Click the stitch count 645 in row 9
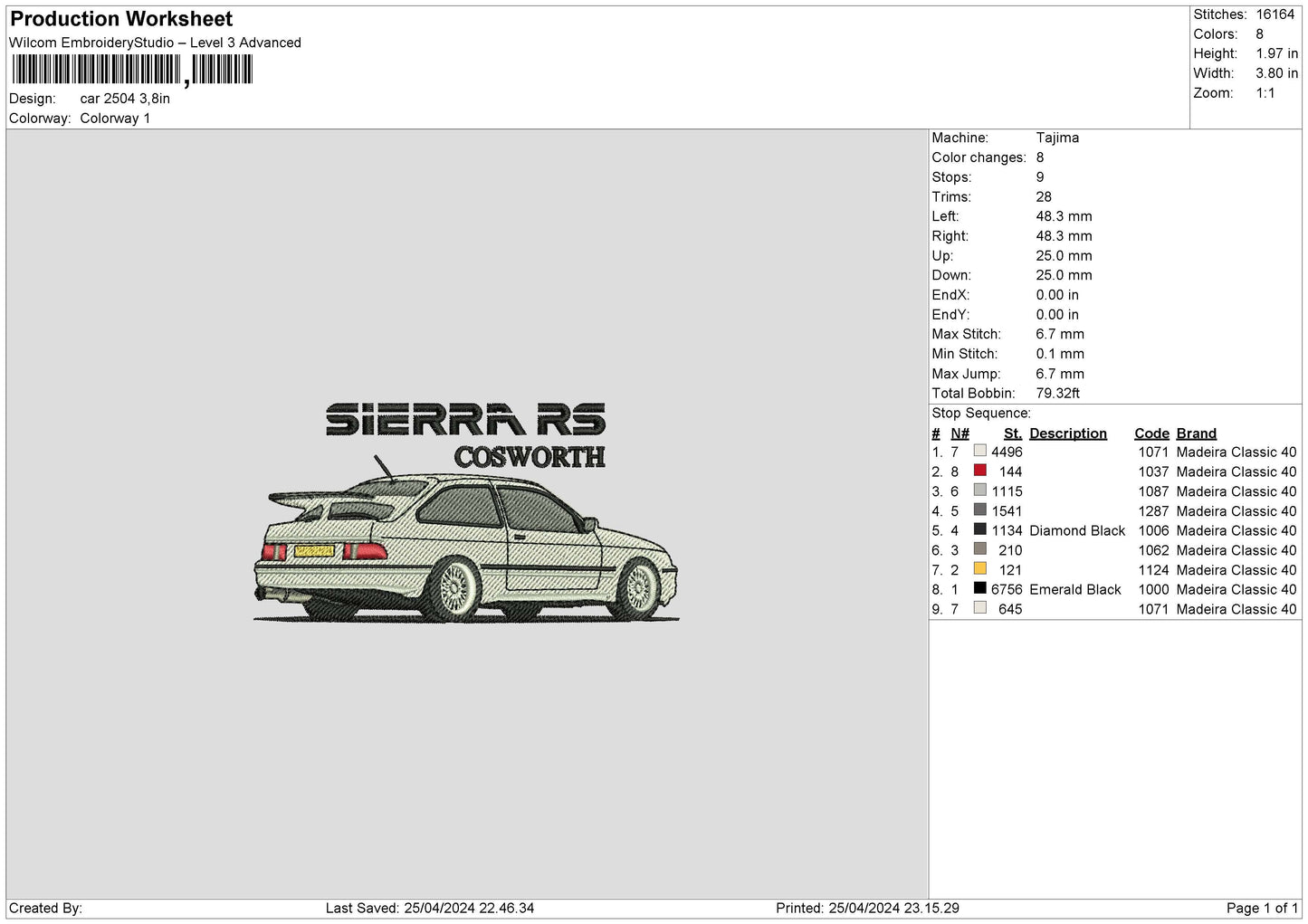The image size is (1308, 924). 1010,610
